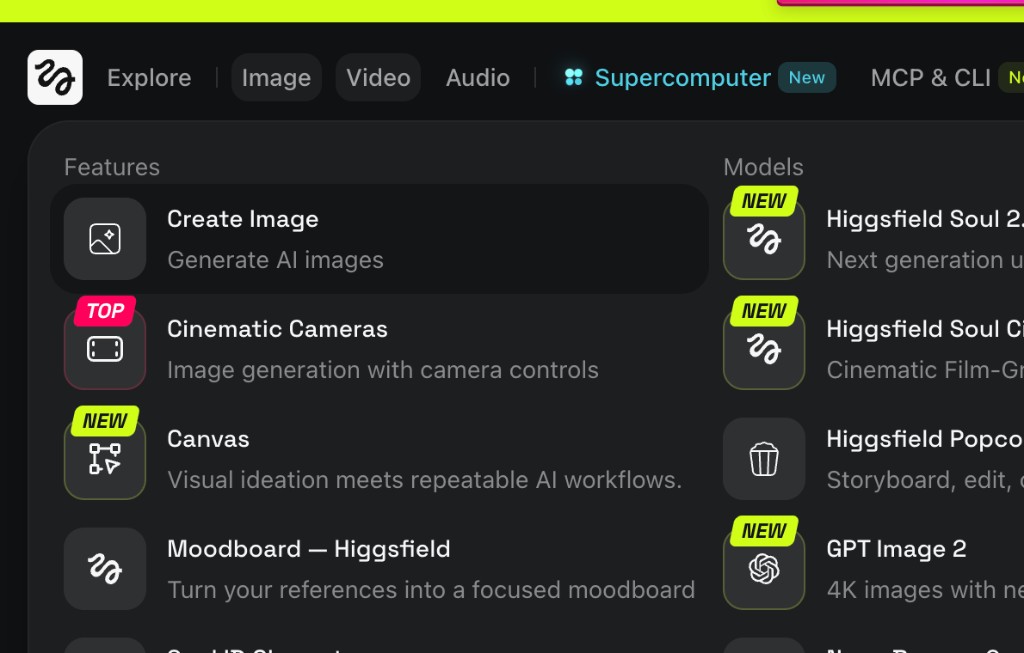Click the Moodboard squiggle icon
The width and height of the screenshot is (1024, 653).
point(104,569)
